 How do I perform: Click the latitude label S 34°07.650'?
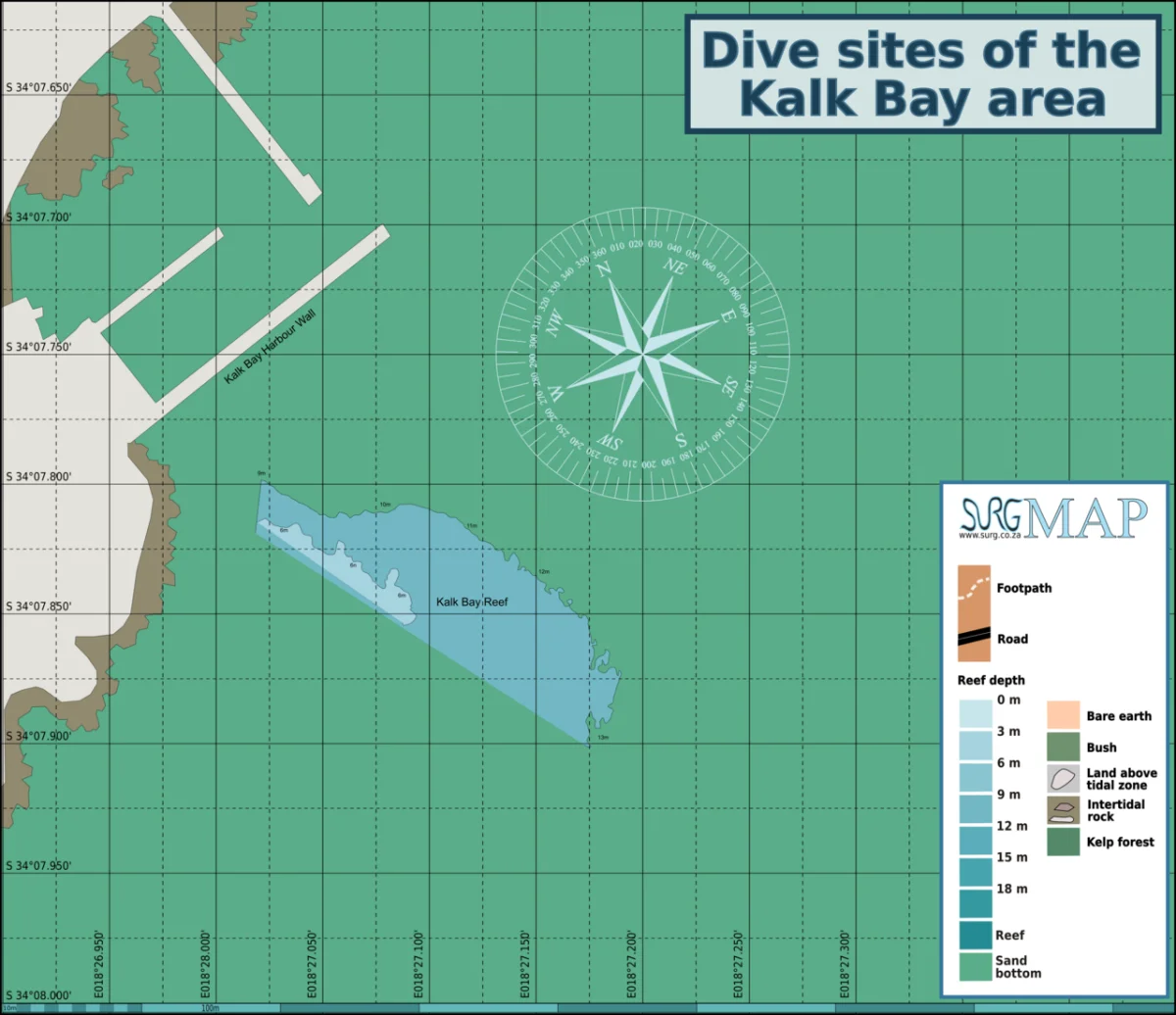39,88
